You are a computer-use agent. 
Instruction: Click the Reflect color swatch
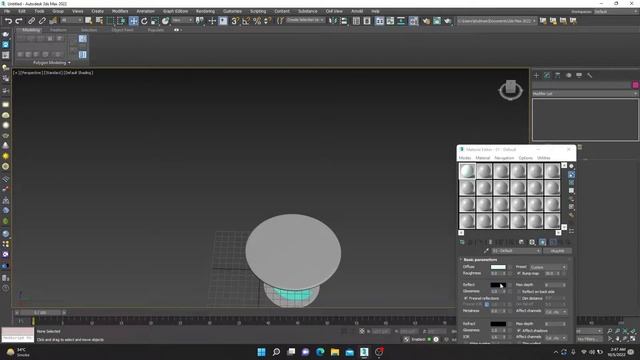(498, 285)
